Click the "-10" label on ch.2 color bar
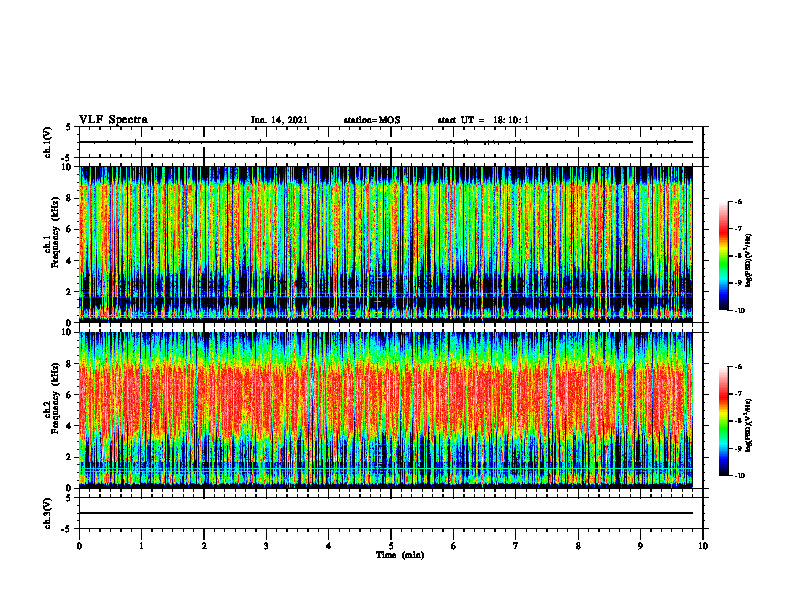This screenshot has height=612, width=792. click(x=739, y=476)
